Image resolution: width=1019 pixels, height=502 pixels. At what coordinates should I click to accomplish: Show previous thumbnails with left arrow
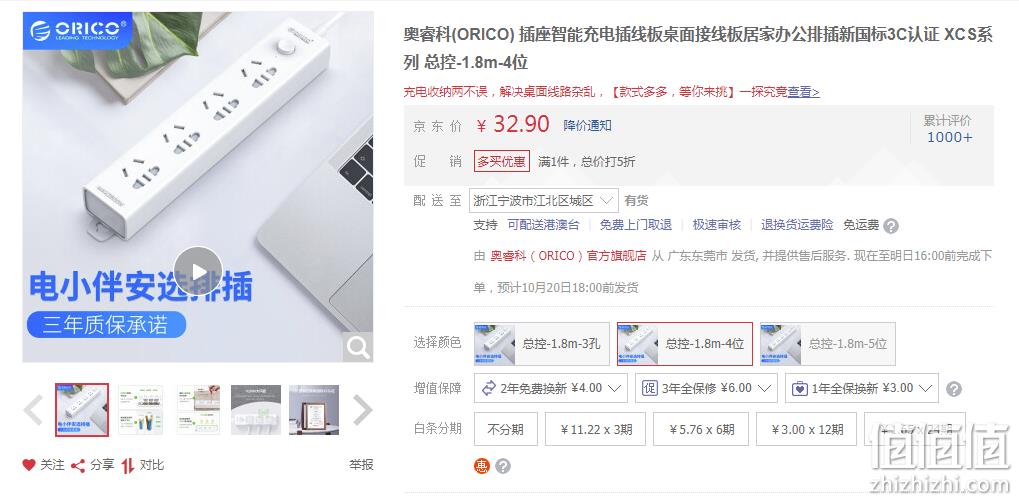point(32,410)
